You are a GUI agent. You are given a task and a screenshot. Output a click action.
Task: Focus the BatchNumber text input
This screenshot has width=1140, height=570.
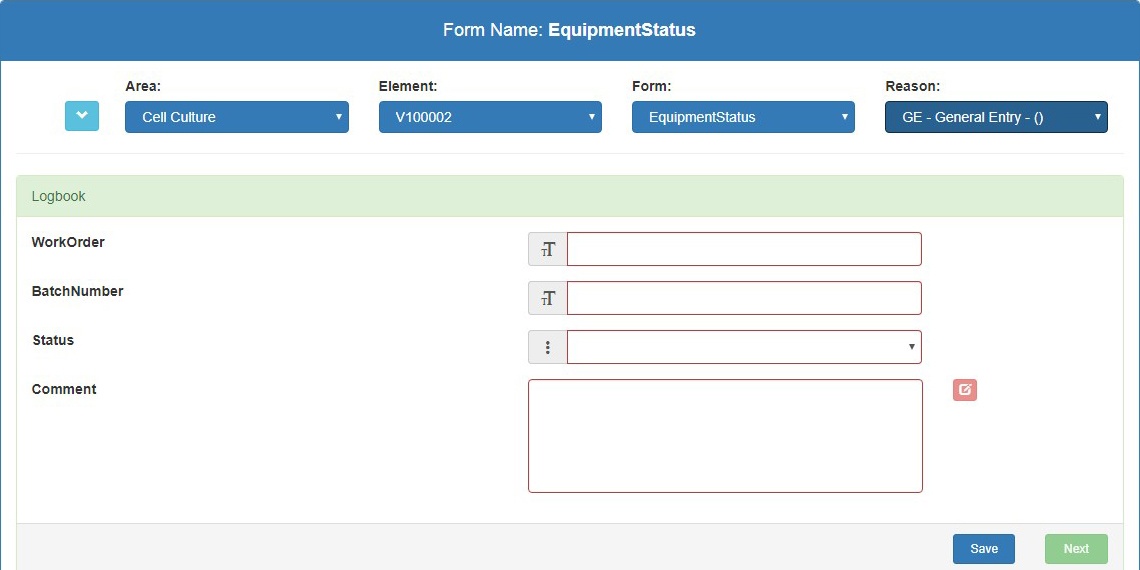coord(744,298)
